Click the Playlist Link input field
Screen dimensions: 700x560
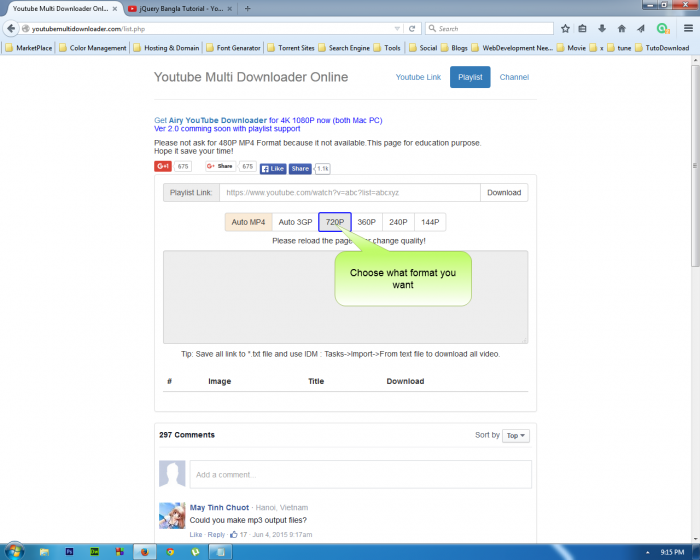coord(350,192)
